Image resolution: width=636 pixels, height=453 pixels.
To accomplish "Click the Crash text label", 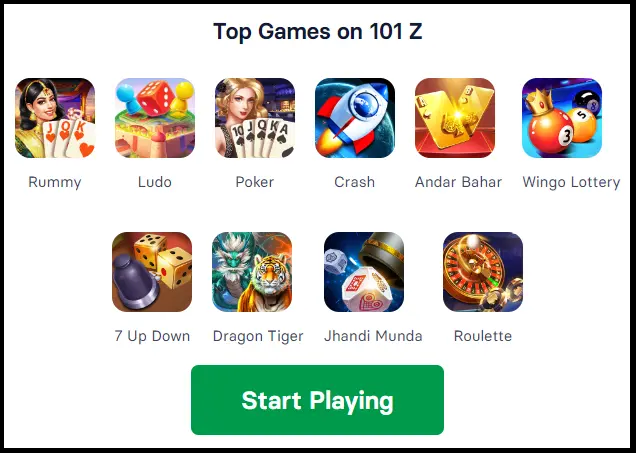I will 355,182.
